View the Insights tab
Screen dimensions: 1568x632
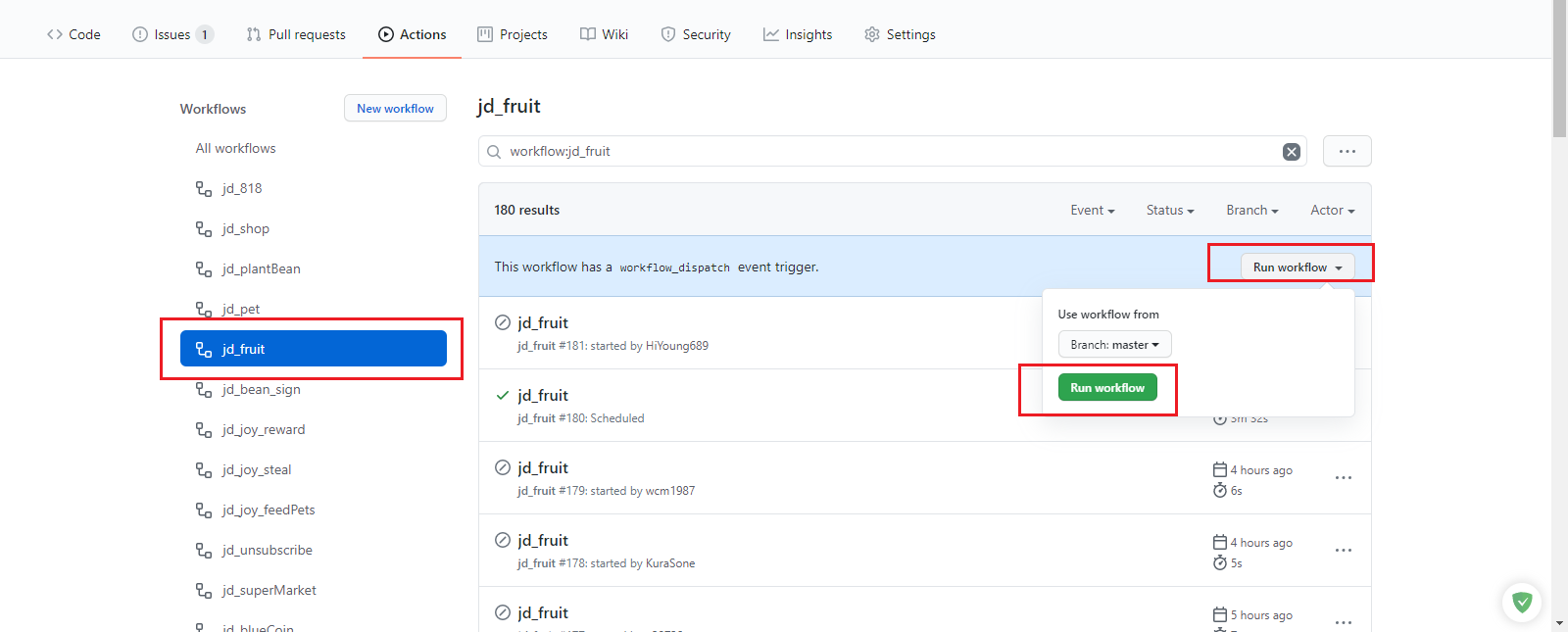click(x=798, y=34)
